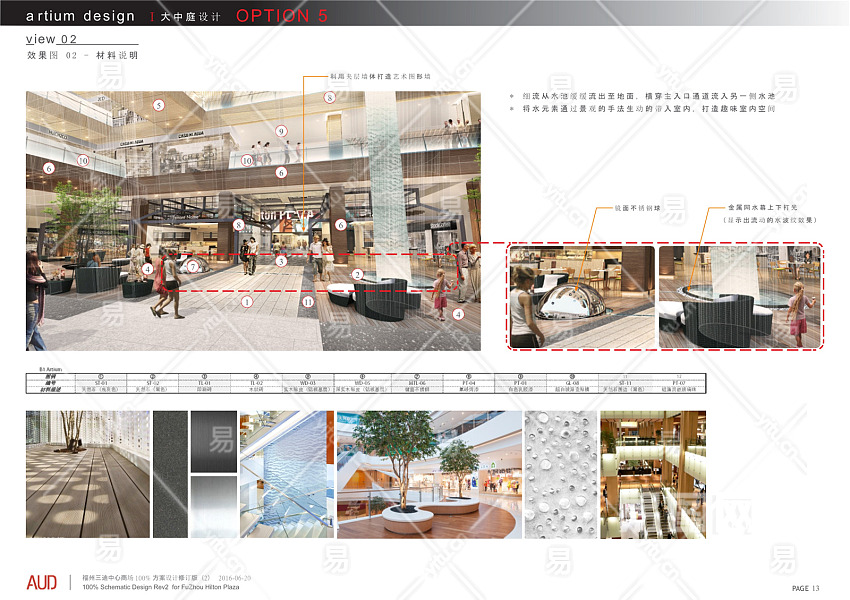The image size is (850, 600).
Task: Open the water droplet glass texture image
Action: pos(561,474)
